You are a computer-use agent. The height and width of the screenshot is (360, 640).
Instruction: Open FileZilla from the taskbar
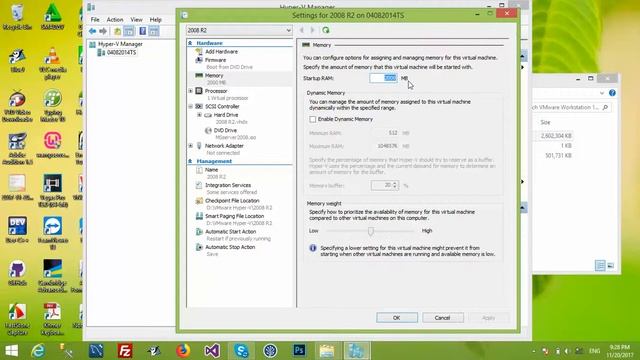point(125,351)
